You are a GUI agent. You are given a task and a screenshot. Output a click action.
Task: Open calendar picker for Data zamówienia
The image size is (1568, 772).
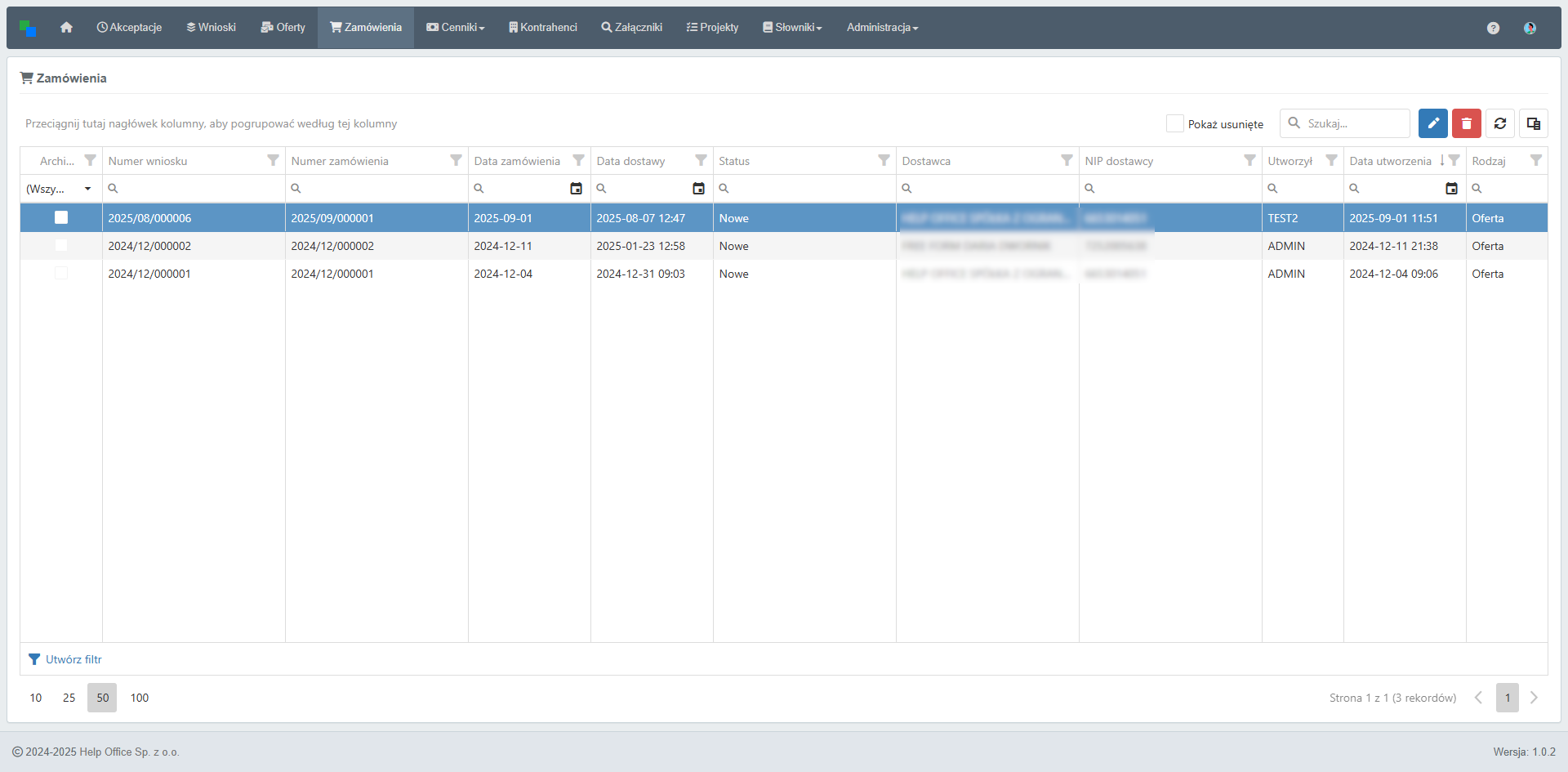pyautogui.click(x=576, y=189)
